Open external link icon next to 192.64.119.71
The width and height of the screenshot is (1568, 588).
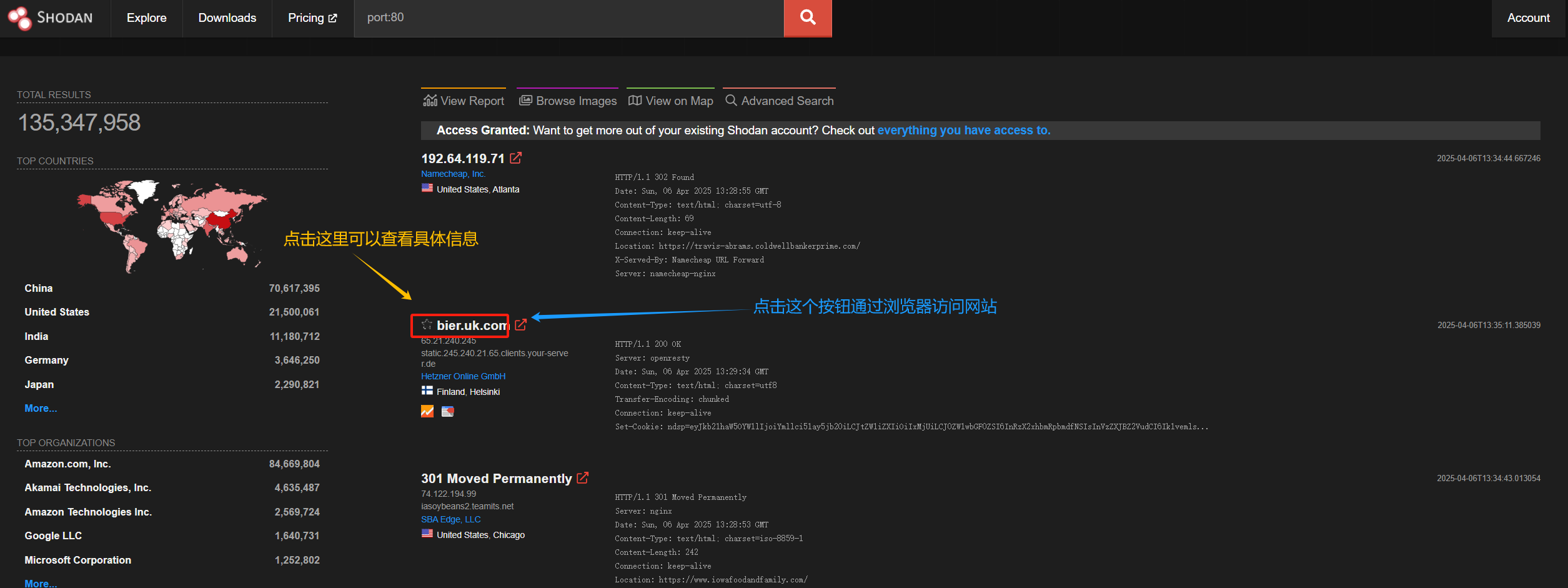click(x=515, y=158)
